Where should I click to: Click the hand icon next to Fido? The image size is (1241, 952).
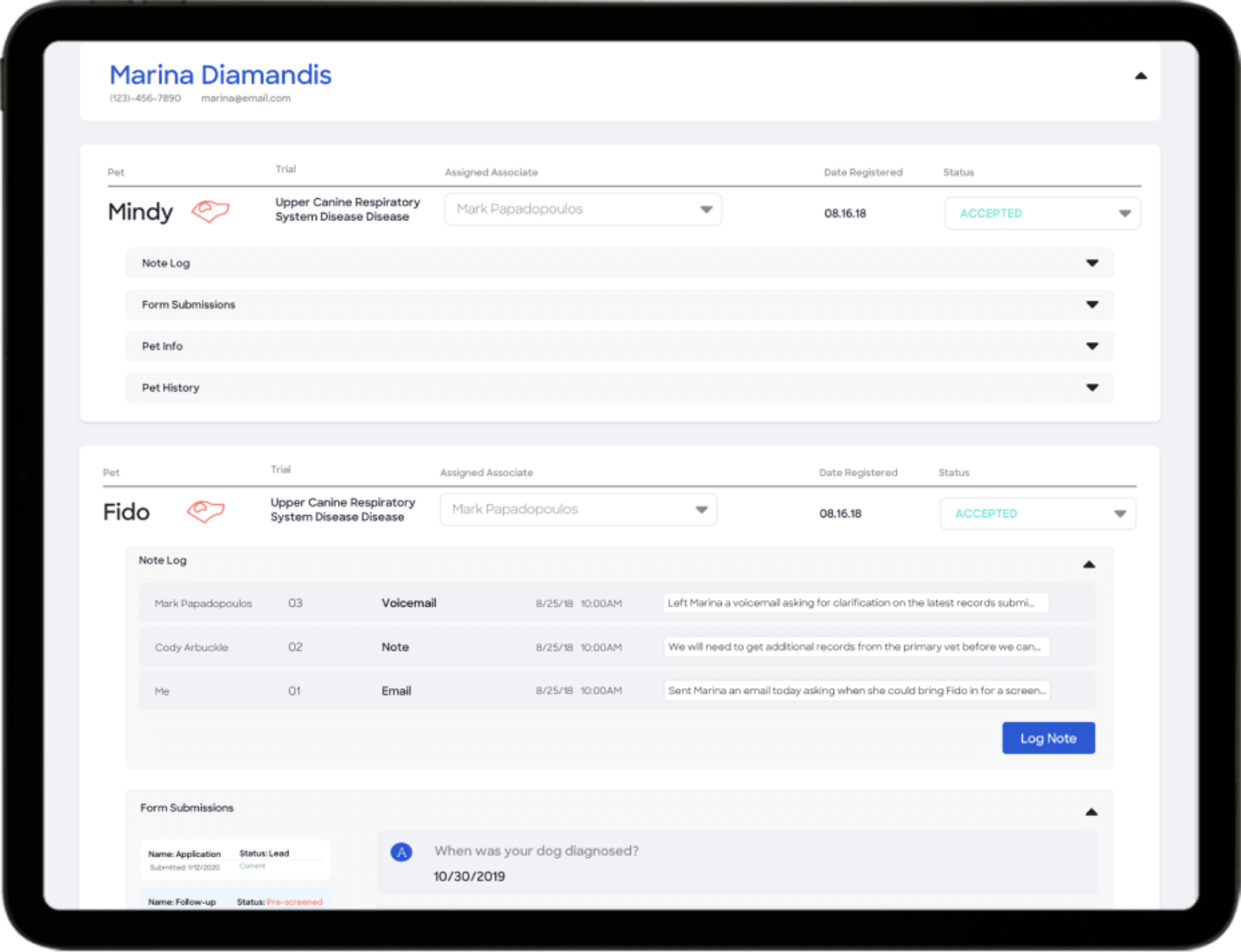pyautogui.click(x=205, y=511)
